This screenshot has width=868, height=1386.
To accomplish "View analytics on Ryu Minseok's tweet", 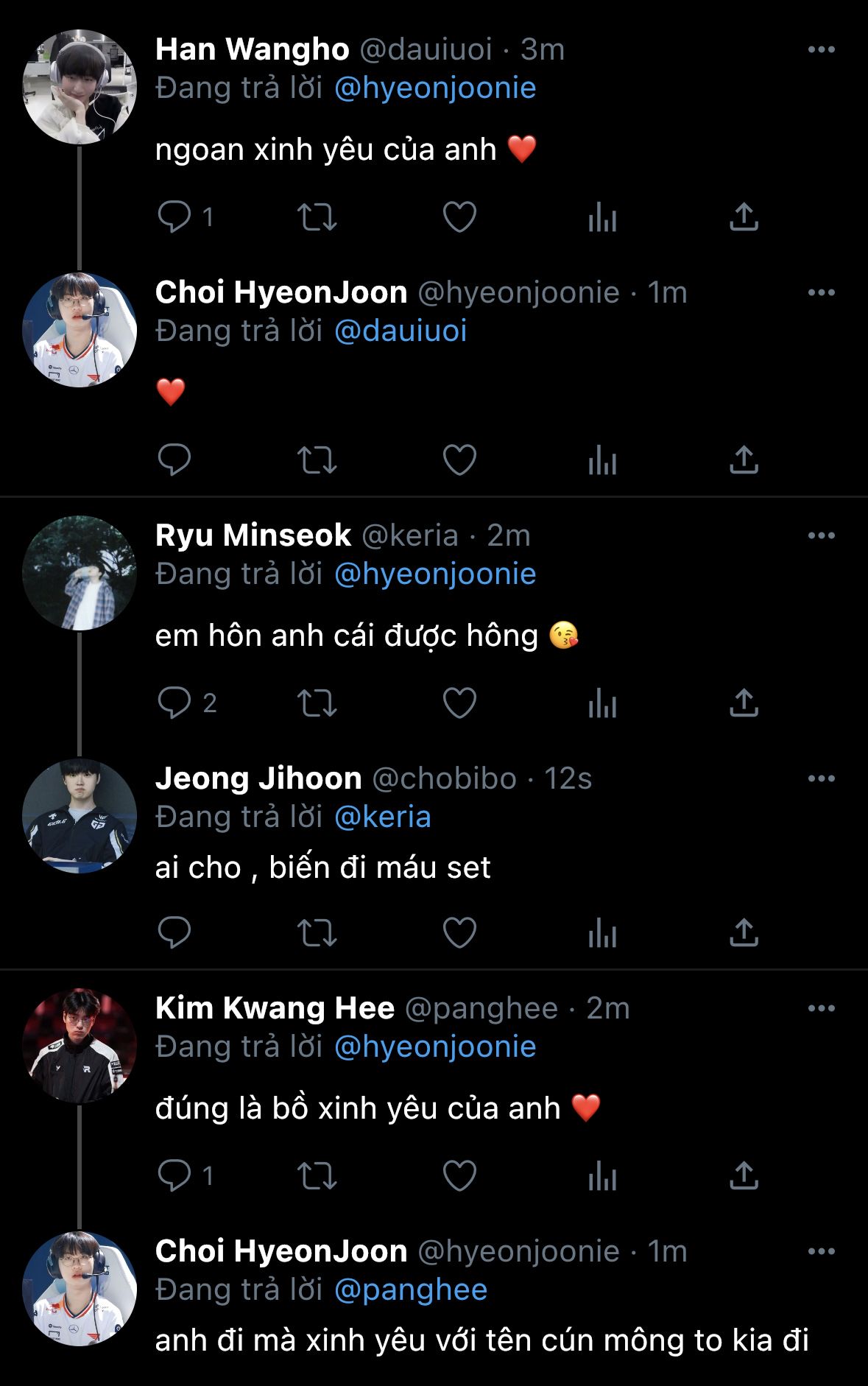I will click(x=602, y=703).
